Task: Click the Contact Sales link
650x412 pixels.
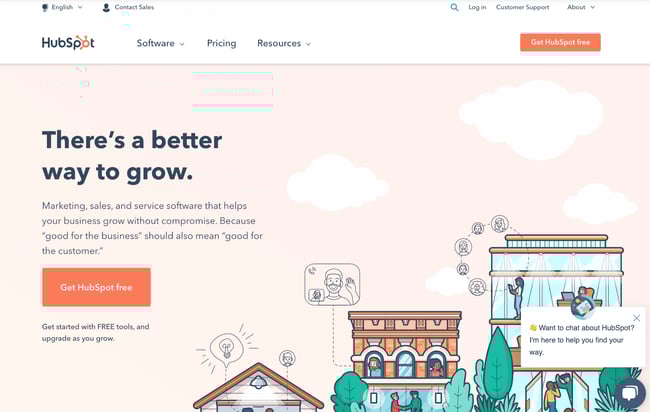Action: click(134, 7)
